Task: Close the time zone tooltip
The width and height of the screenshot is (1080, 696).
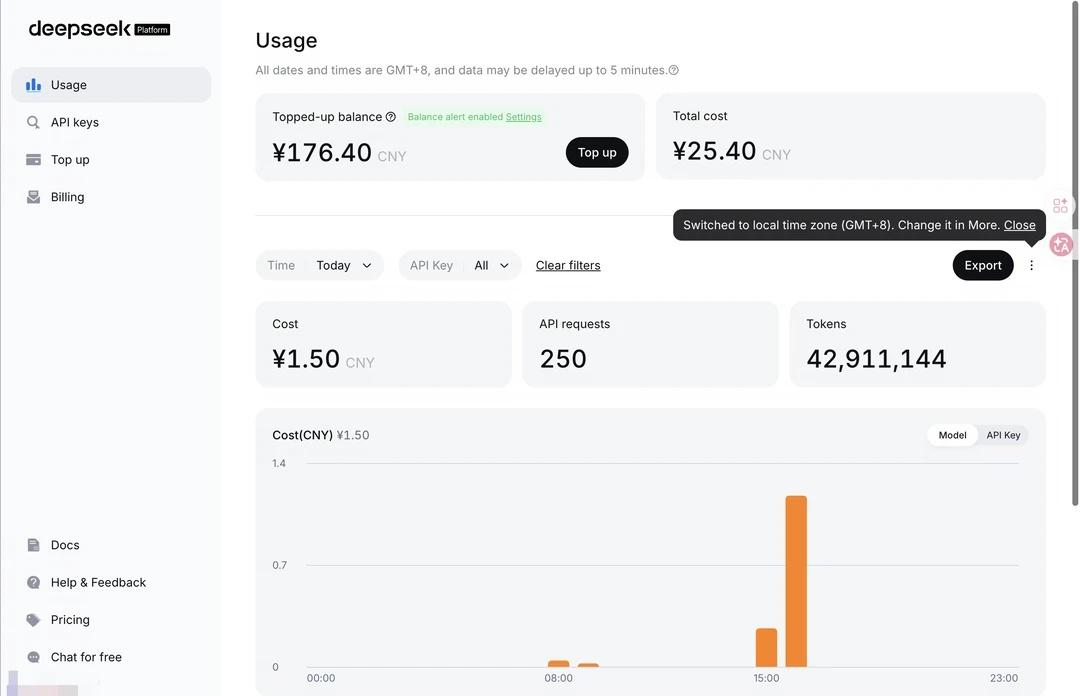Action: point(1019,225)
